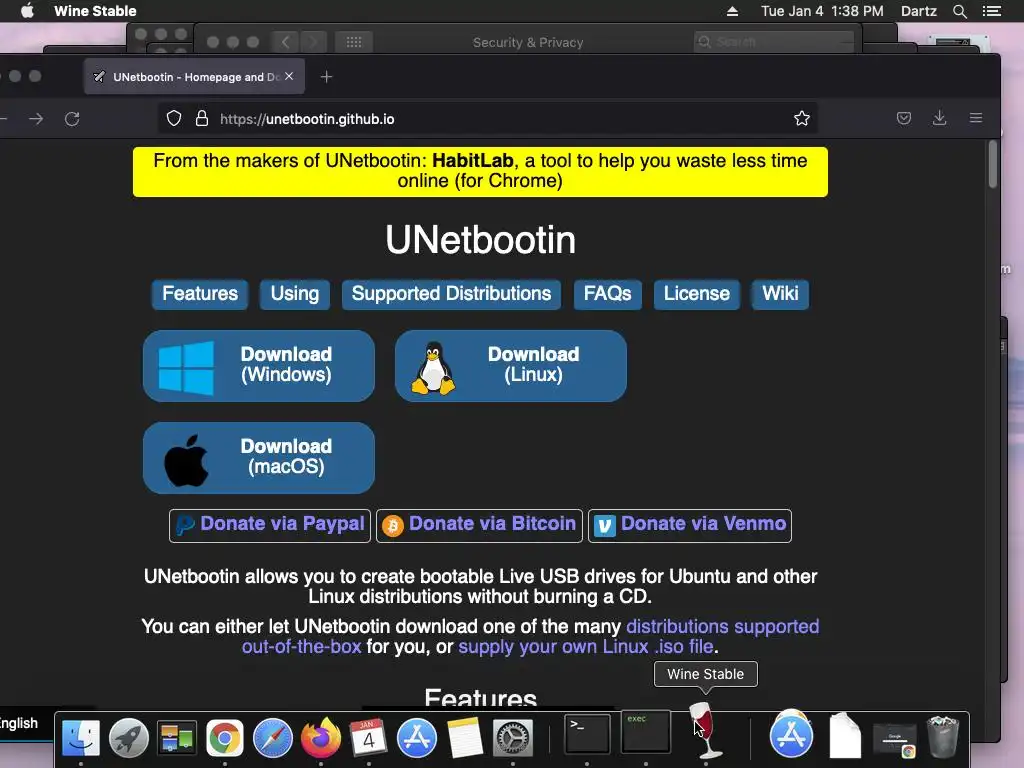
Task: Launch Google Chrome from the dock
Action: (225, 738)
